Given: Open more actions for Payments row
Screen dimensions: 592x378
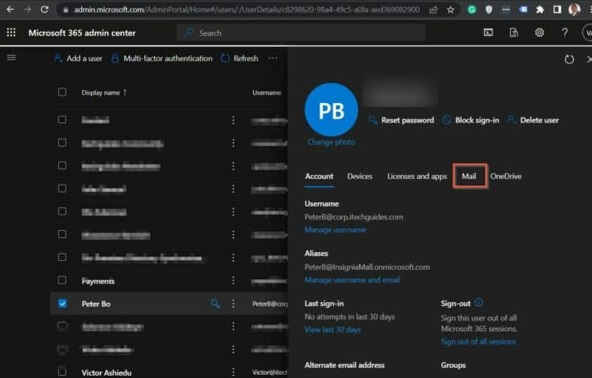Looking at the screenshot, I should click(x=233, y=281).
